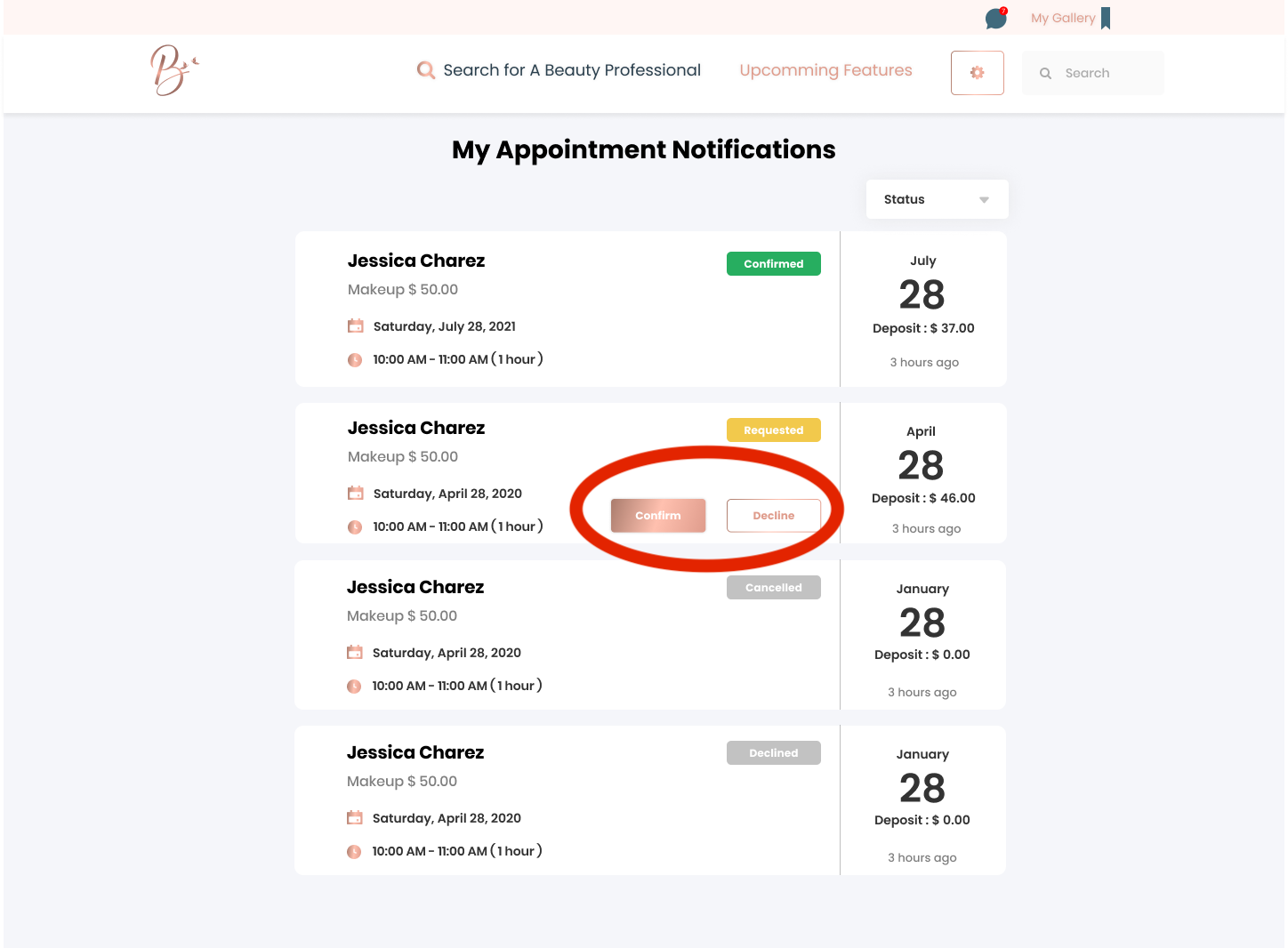The height and width of the screenshot is (948, 1288).
Task: Click clock icon in Cancelled appointment card
Action: point(354,686)
